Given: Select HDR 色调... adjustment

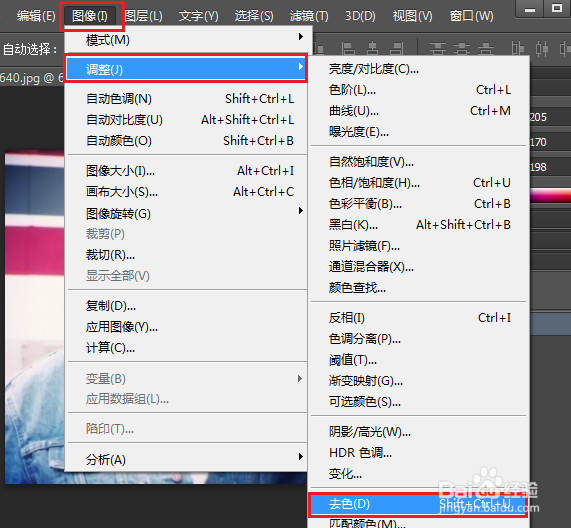Looking at the screenshot, I should [x=418, y=453].
